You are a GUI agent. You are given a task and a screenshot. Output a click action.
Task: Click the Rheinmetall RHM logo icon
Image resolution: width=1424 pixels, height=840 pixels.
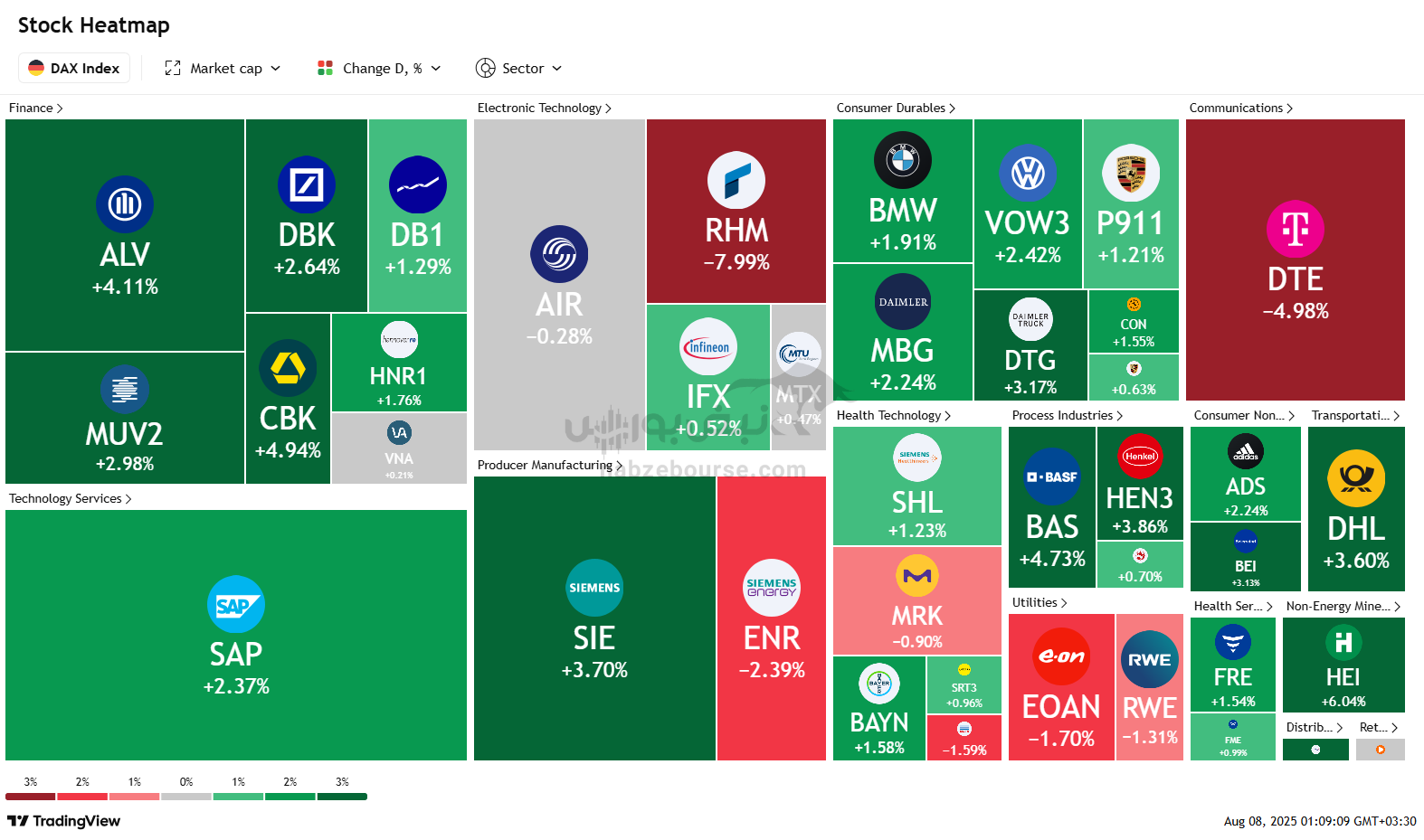pyautogui.click(x=736, y=180)
